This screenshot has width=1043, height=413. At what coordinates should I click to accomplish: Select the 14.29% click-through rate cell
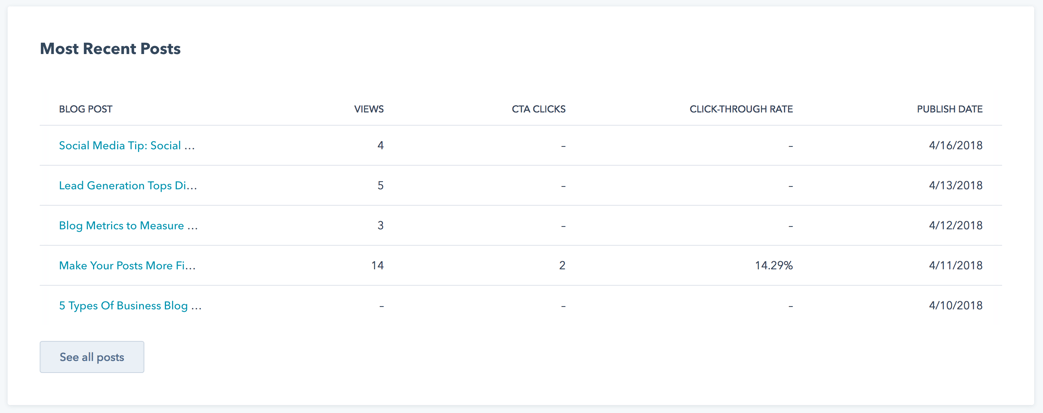(x=772, y=265)
